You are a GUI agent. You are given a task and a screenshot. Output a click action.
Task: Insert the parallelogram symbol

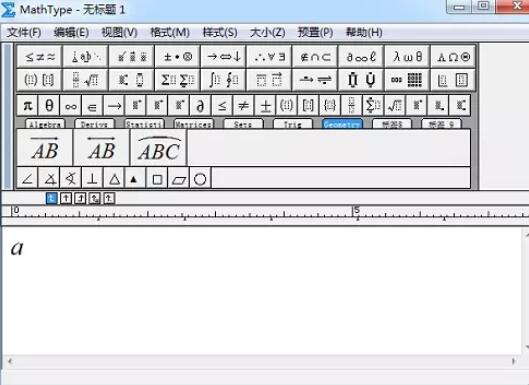click(178, 178)
